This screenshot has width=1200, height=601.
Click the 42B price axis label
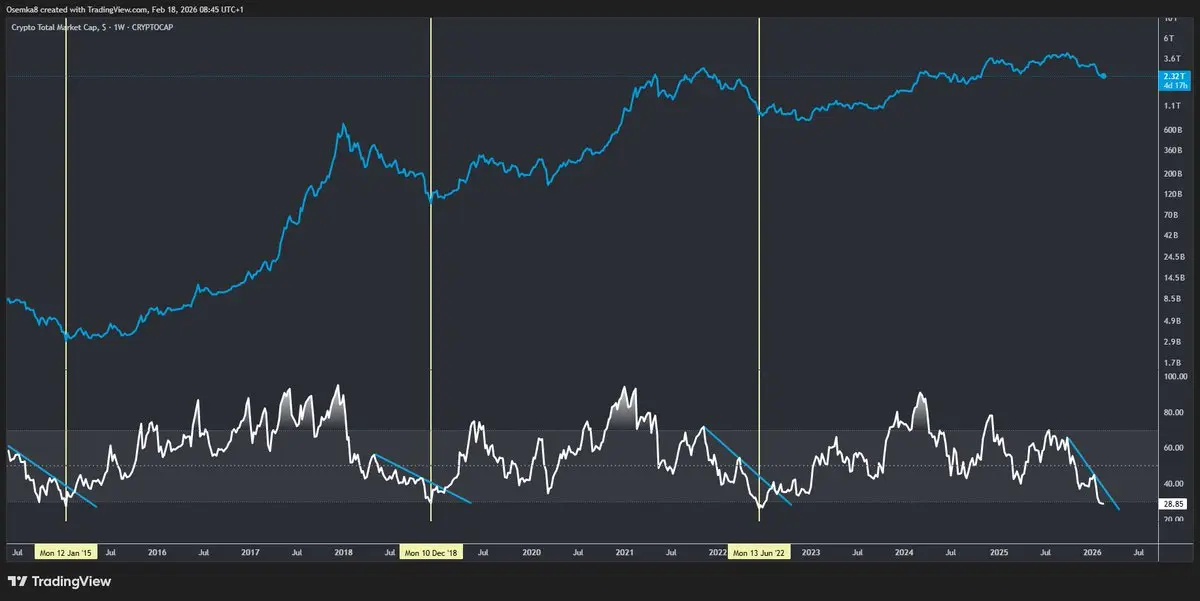point(1171,236)
